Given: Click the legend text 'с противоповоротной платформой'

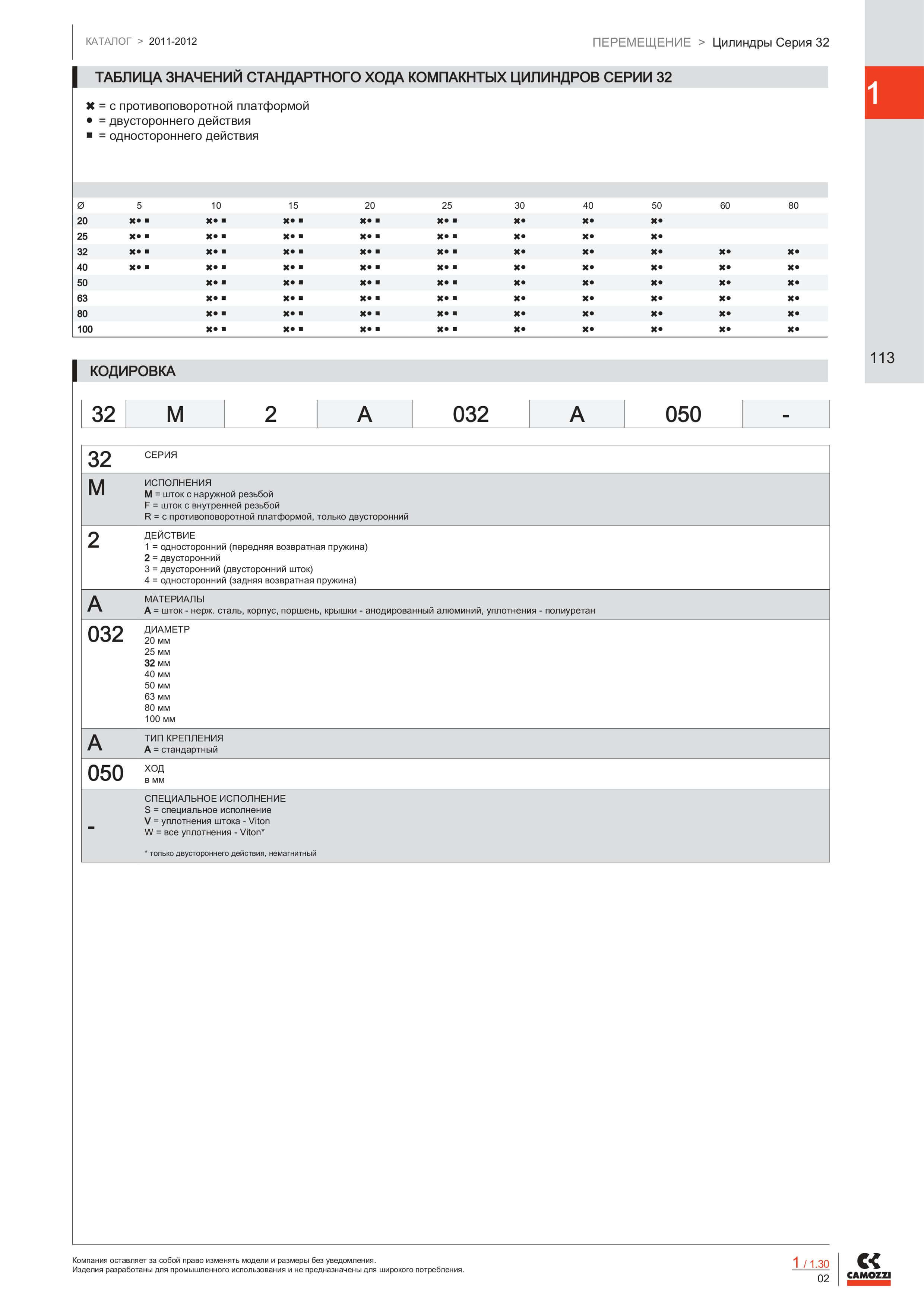Looking at the screenshot, I should [x=209, y=106].
